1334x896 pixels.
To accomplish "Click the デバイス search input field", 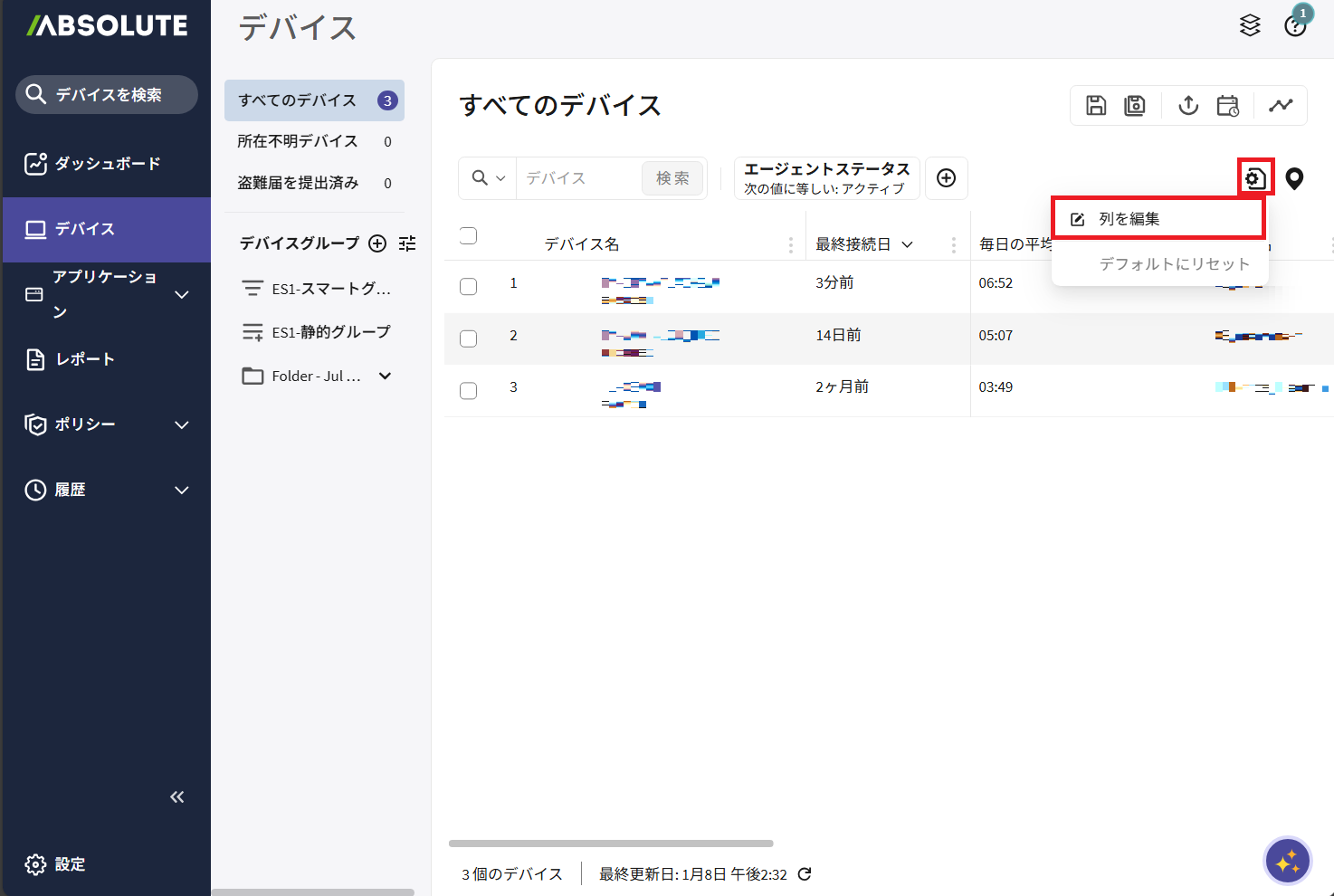I will coord(577,178).
